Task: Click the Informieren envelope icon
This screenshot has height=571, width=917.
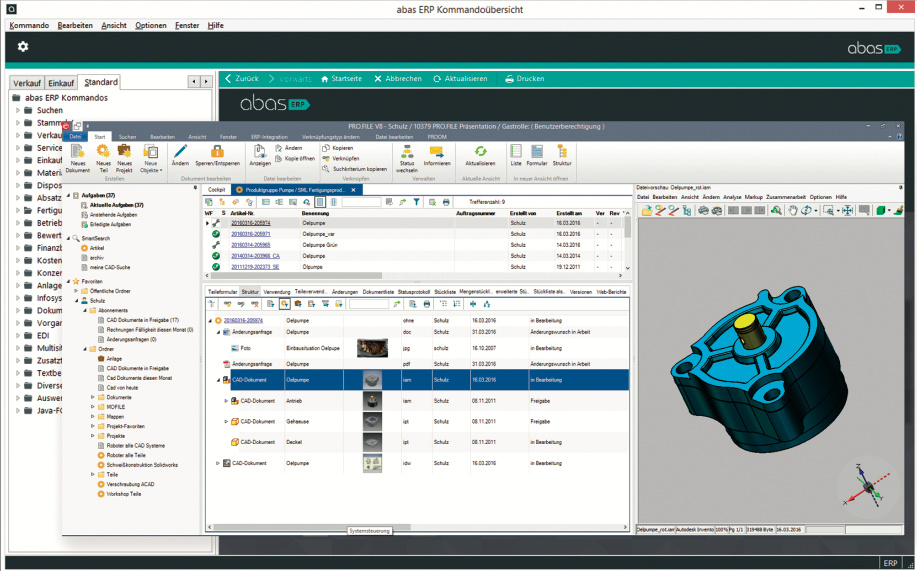Action: (436, 150)
